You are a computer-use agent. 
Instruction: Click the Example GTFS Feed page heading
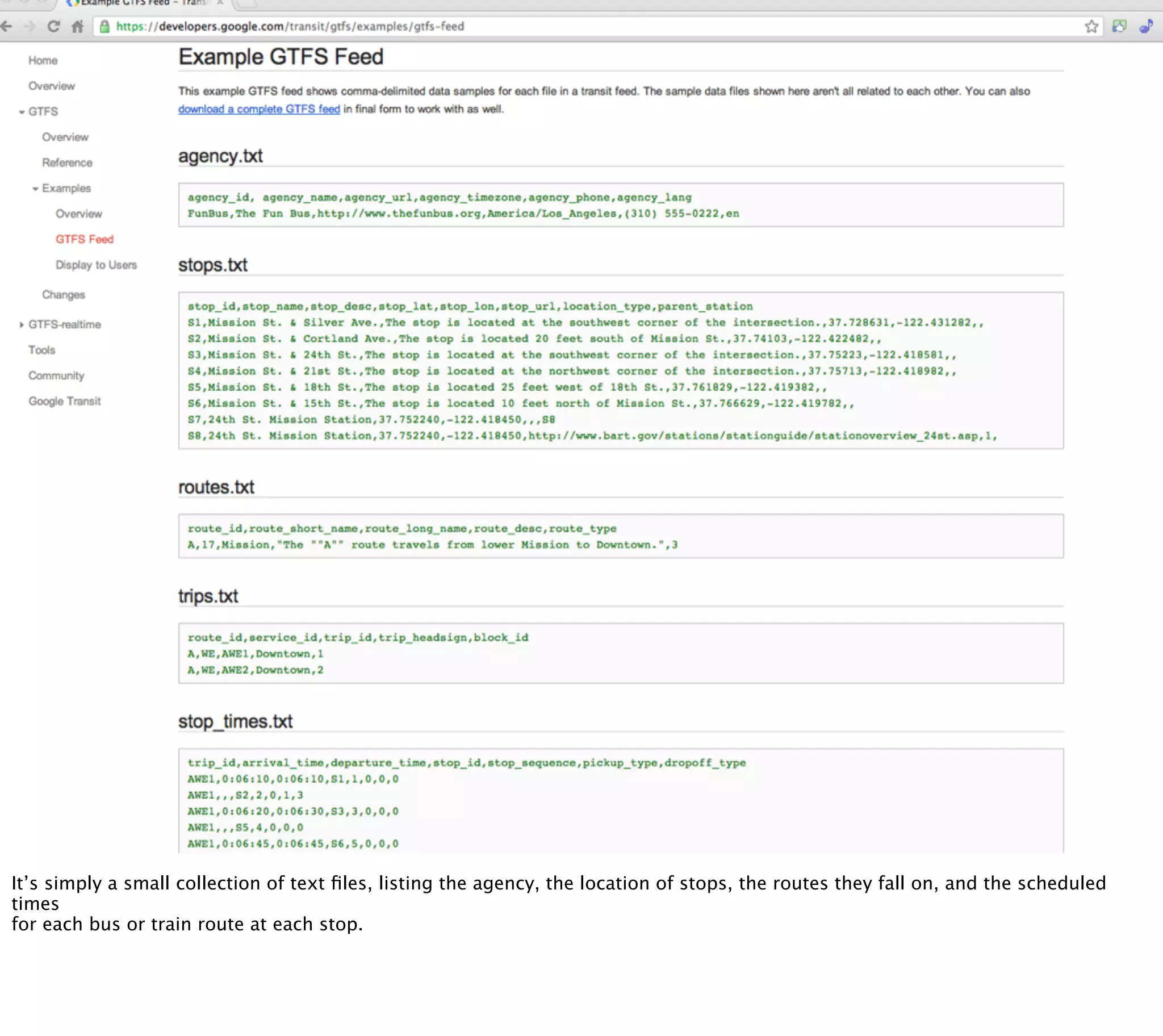[281, 57]
